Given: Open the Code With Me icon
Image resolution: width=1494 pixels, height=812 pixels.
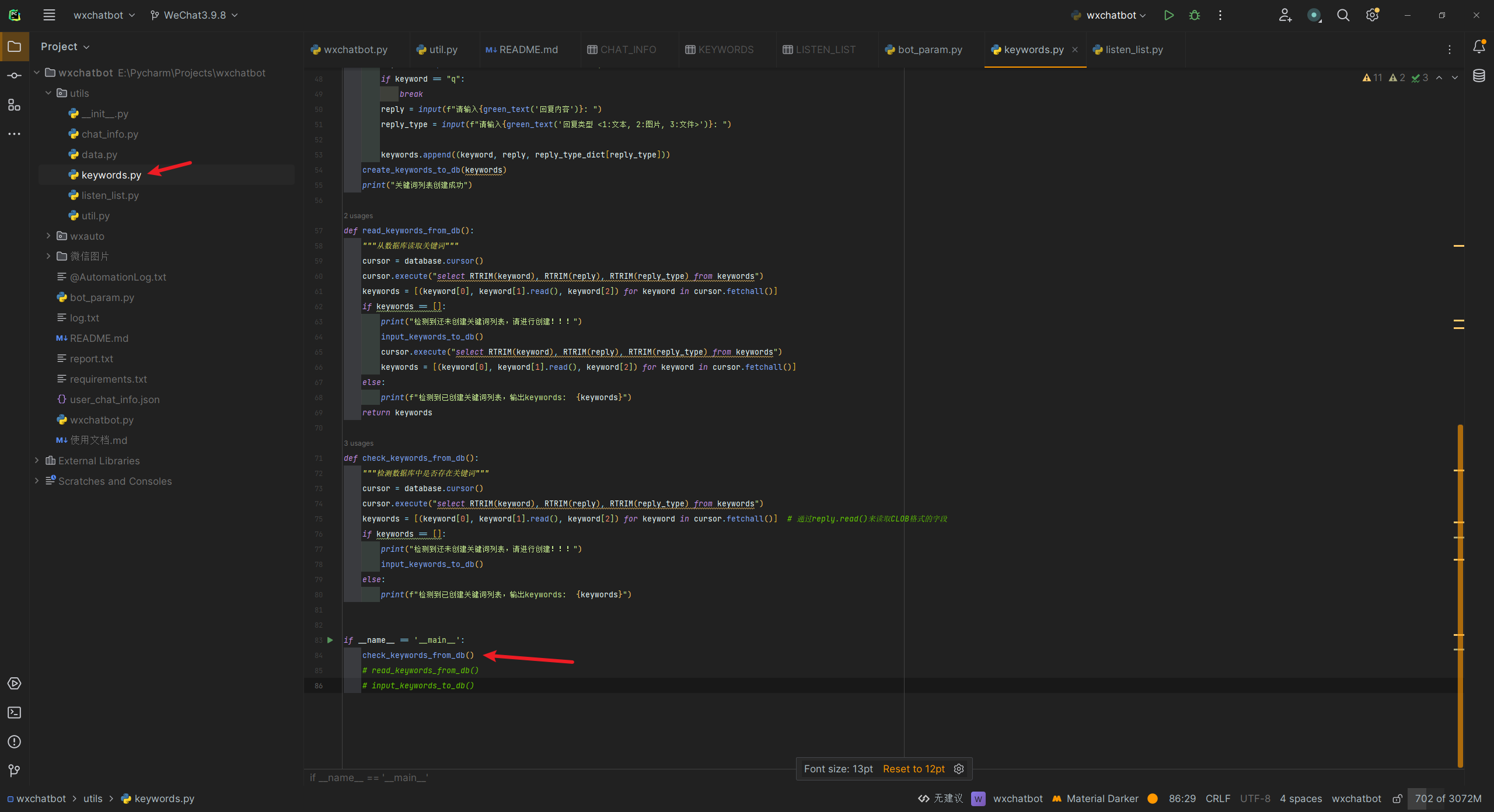Looking at the screenshot, I should pos(1284,15).
